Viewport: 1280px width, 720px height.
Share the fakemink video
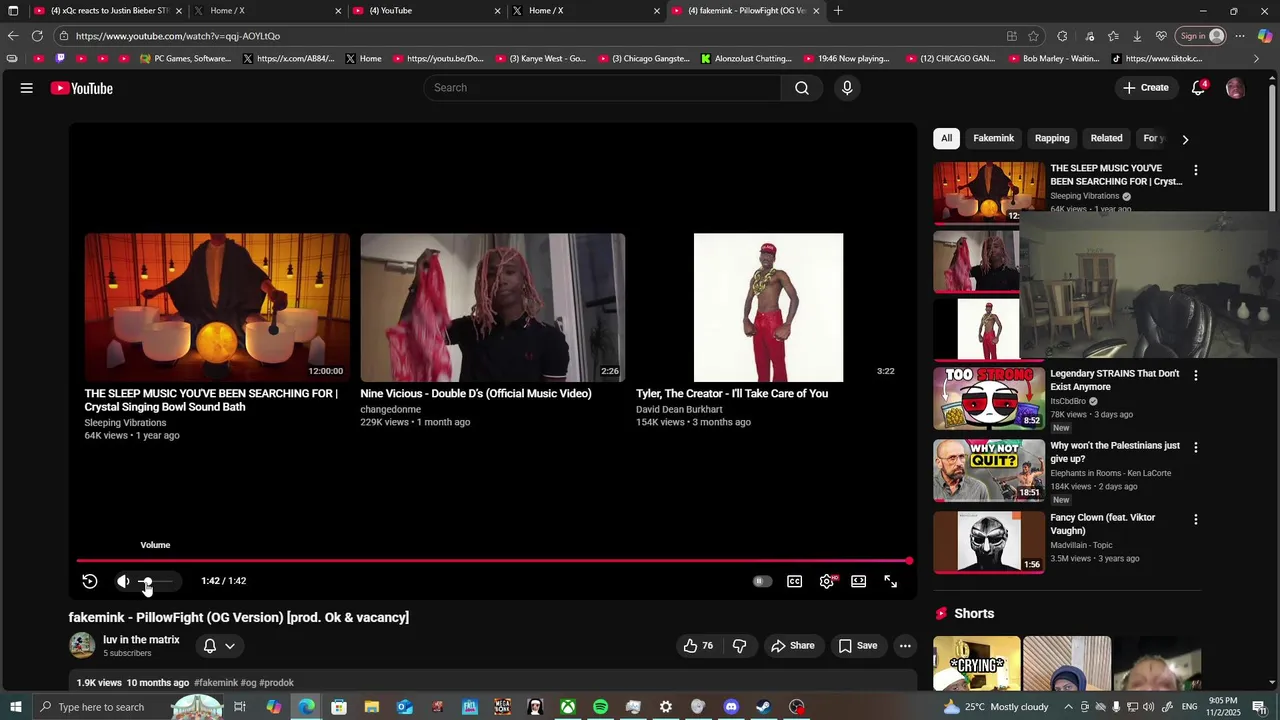tap(793, 646)
